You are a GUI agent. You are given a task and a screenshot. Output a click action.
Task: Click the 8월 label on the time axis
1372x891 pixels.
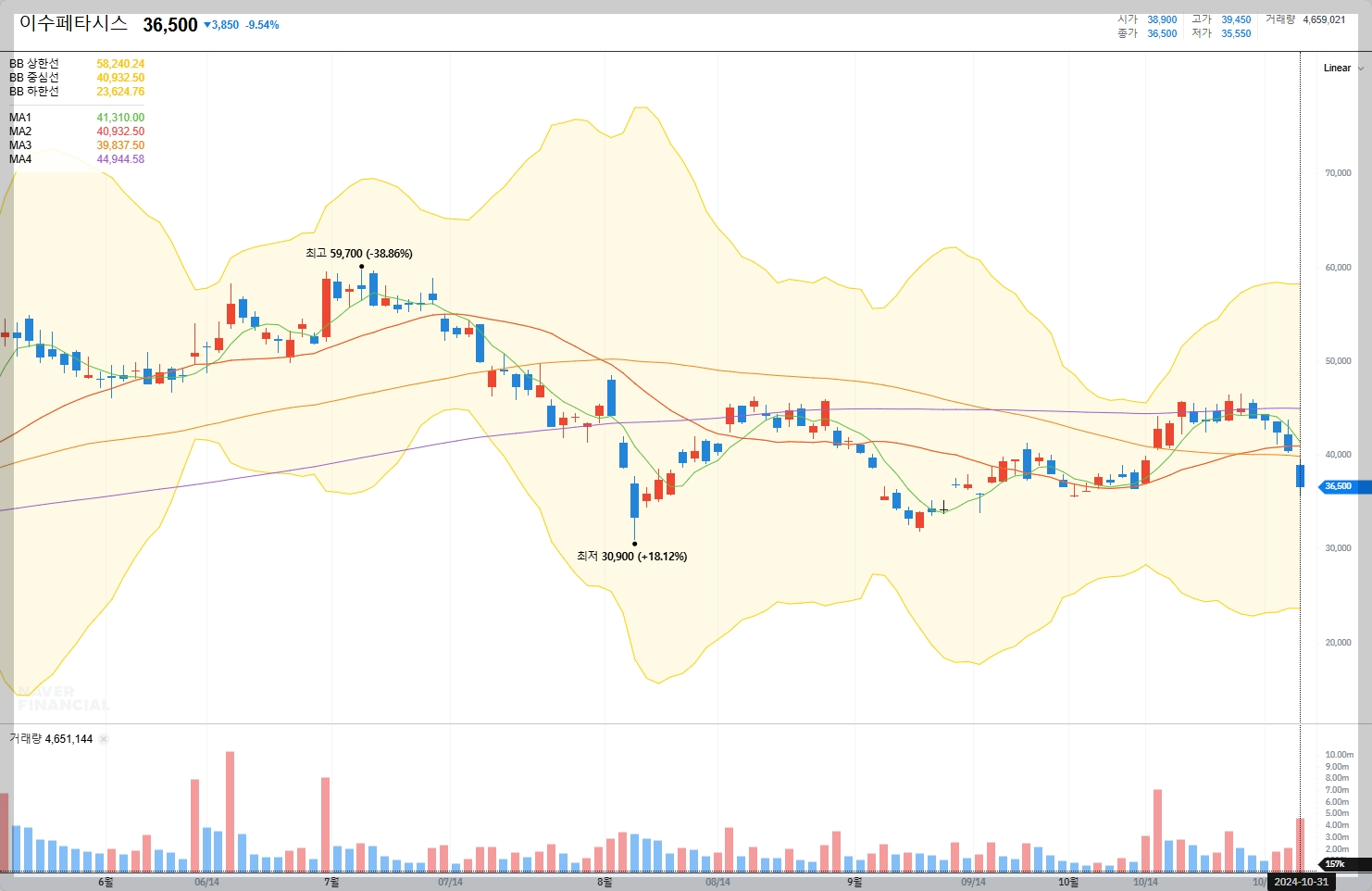[x=605, y=882]
